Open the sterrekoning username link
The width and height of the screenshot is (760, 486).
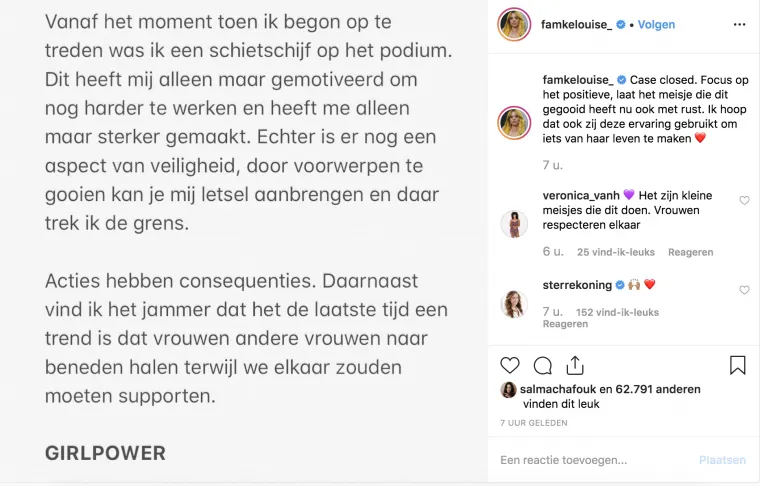tap(577, 285)
